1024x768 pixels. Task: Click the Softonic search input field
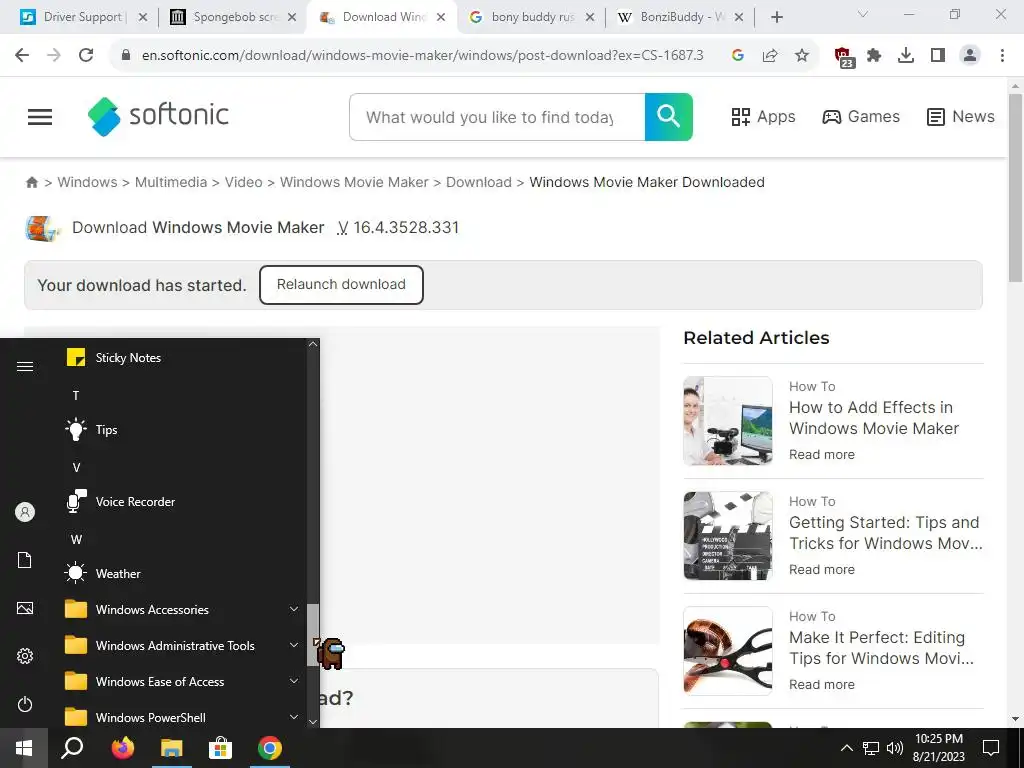497,117
